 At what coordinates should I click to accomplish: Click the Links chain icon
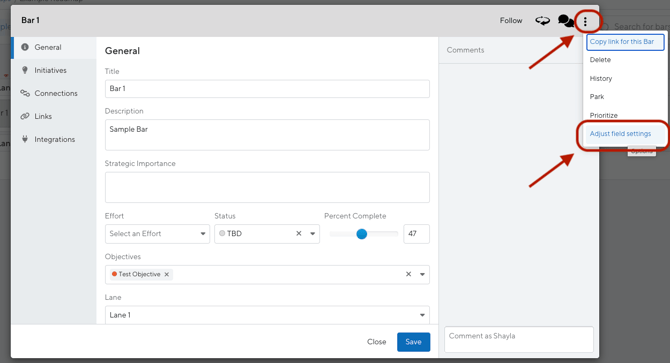[25, 116]
